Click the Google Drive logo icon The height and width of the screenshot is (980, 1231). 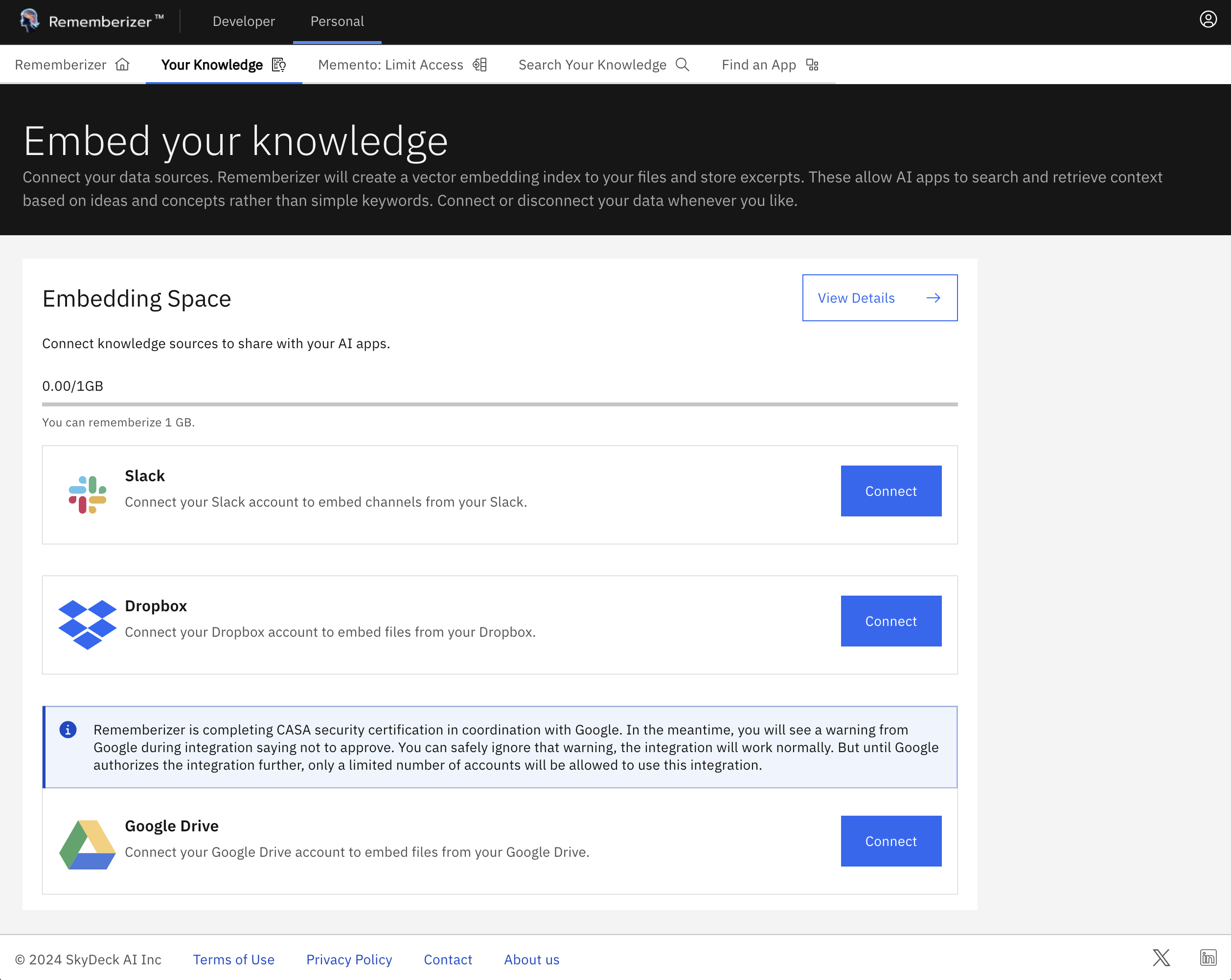pyautogui.click(x=88, y=844)
